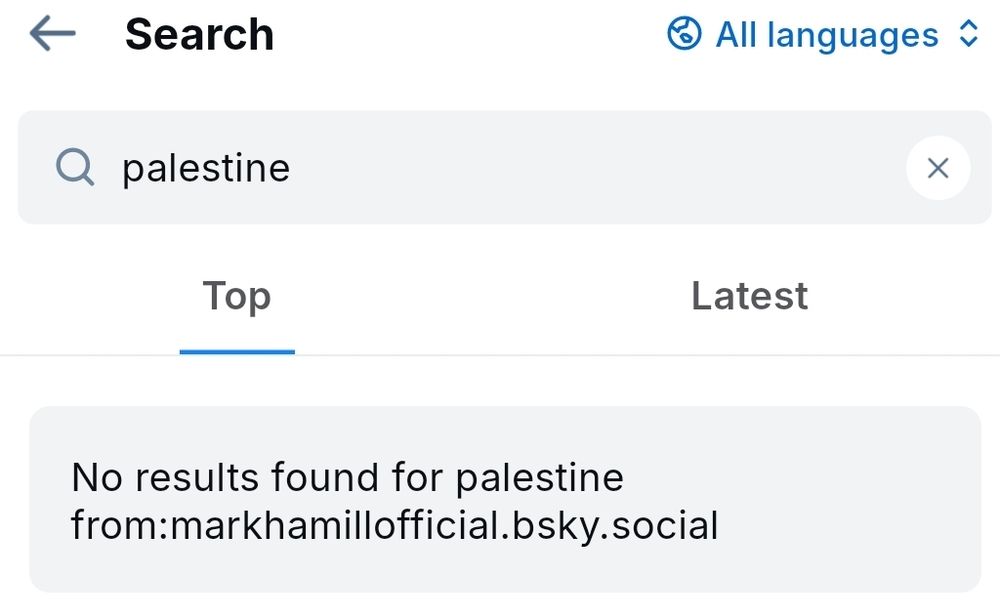
Task: Click the back arrow icon
Action: 50,33
